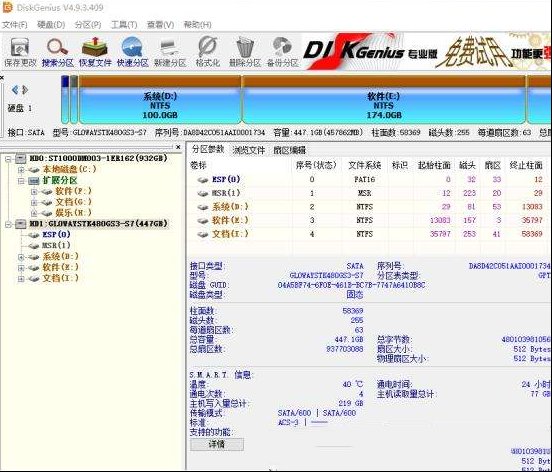Click the 保存更改 toolbar icon
Image resolution: width=552 pixels, height=472 pixels.
coord(20,52)
